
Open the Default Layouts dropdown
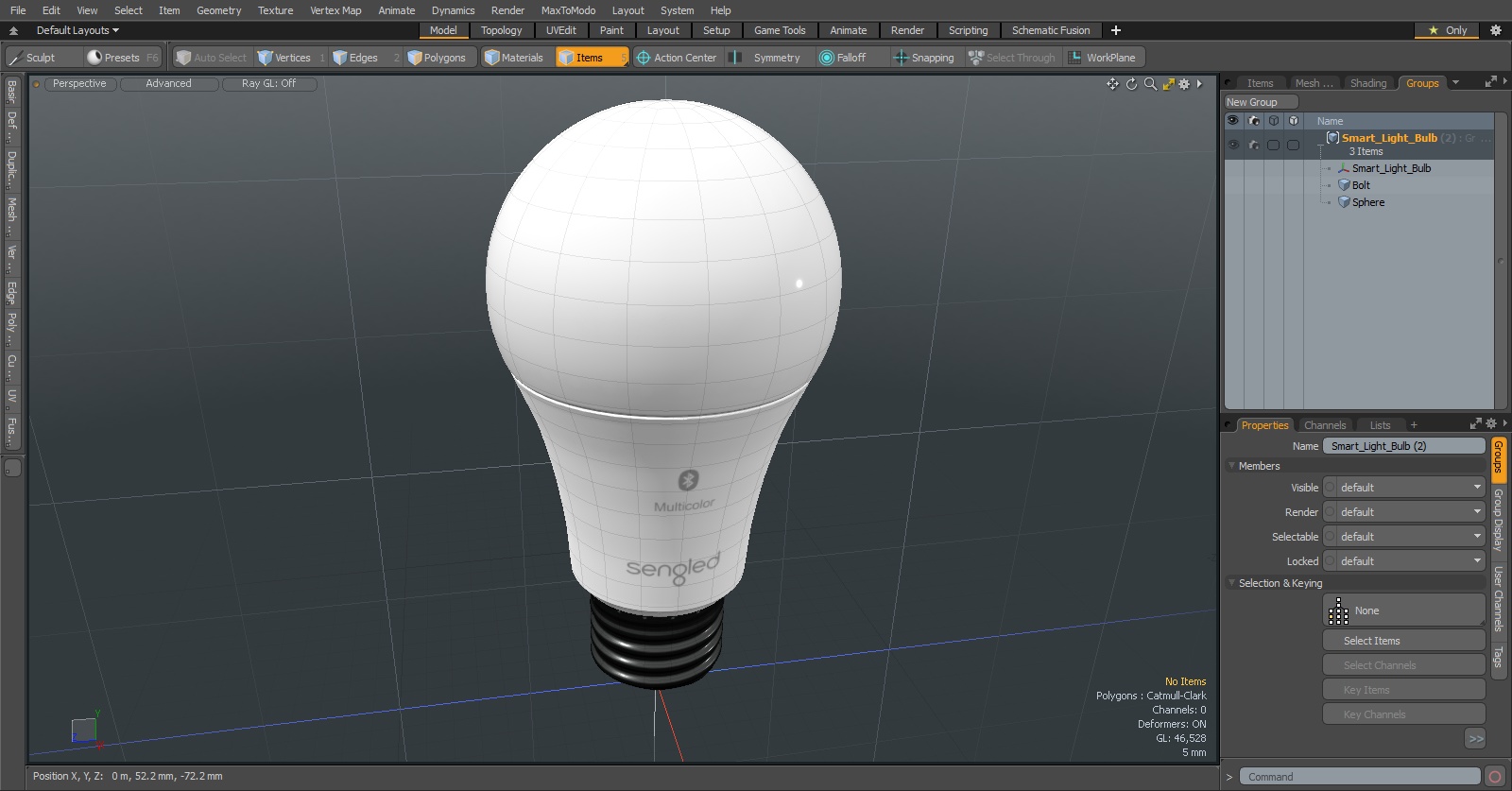pyautogui.click(x=77, y=30)
